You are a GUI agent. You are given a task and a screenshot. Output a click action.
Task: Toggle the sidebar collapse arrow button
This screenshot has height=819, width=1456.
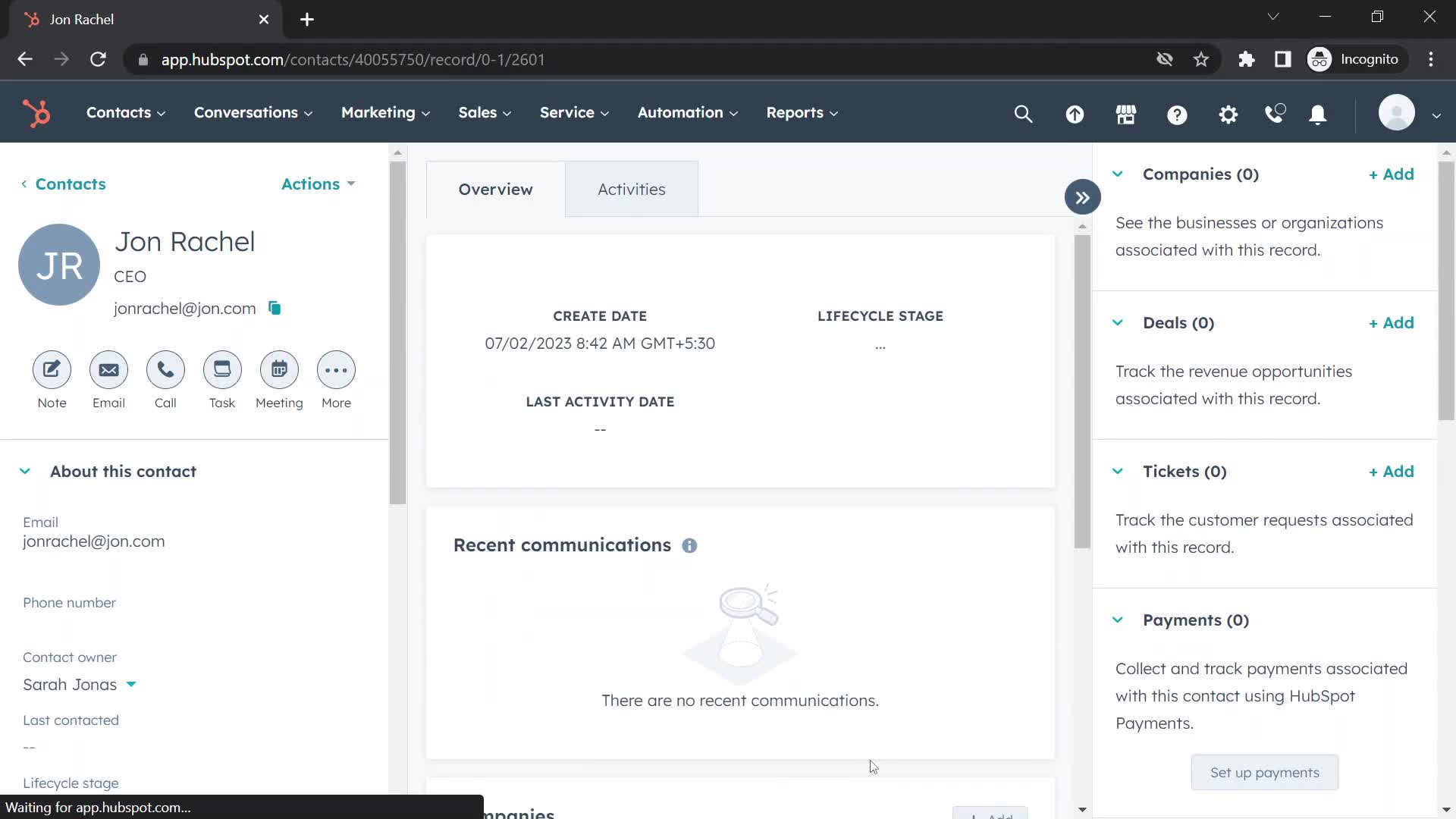pos(1083,197)
